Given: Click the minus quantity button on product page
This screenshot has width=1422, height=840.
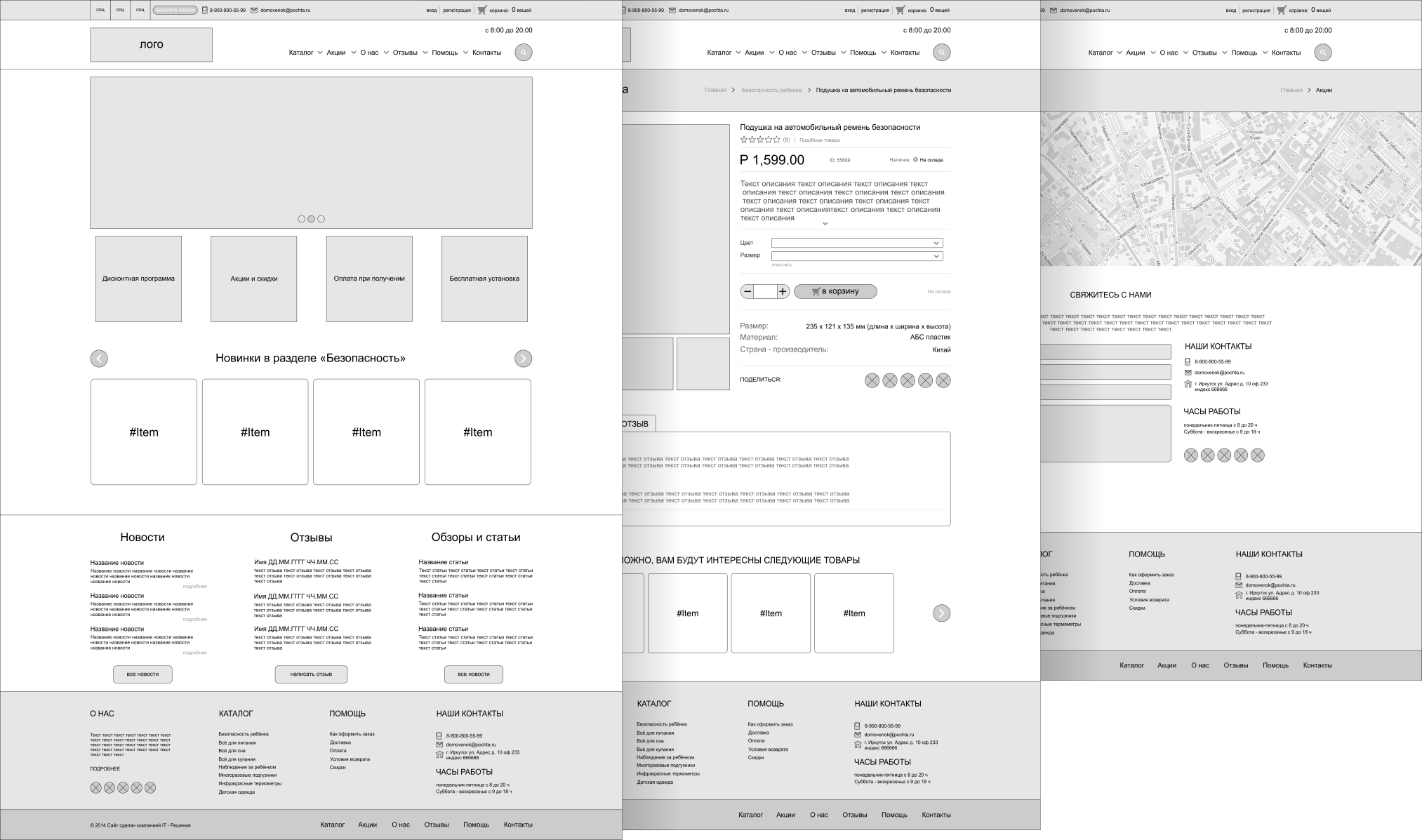Looking at the screenshot, I should coord(747,291).
